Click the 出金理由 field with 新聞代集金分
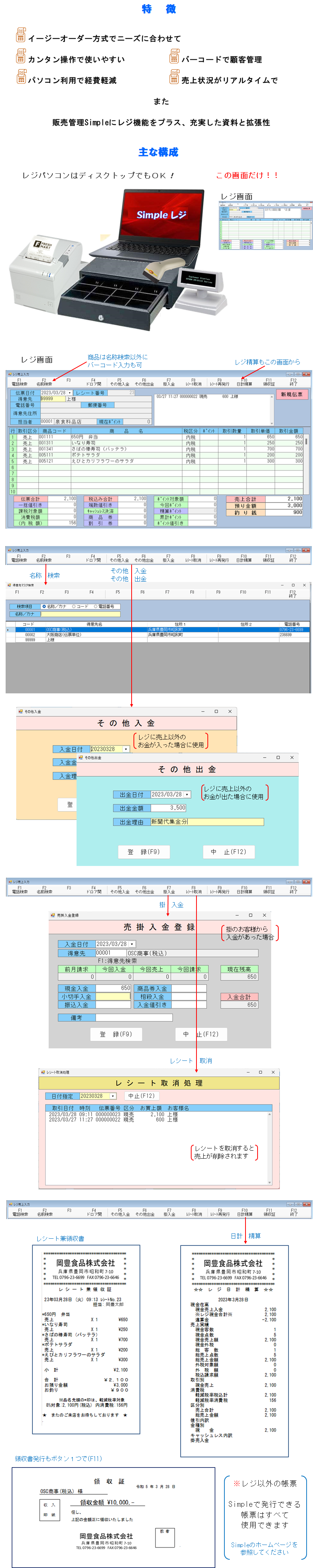Viewport: 313px width, 1568px height. (x=207, y=822)
